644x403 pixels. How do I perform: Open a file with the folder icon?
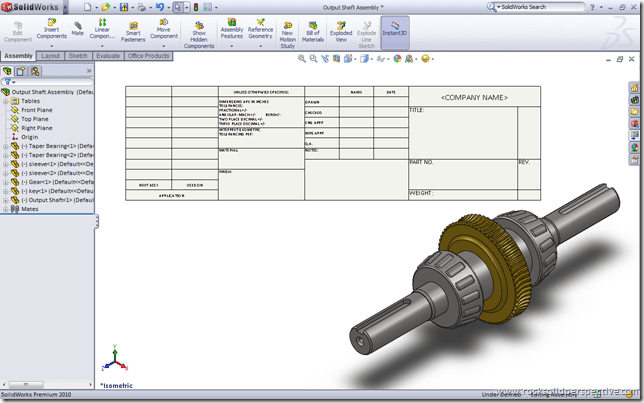pos(106,7)
